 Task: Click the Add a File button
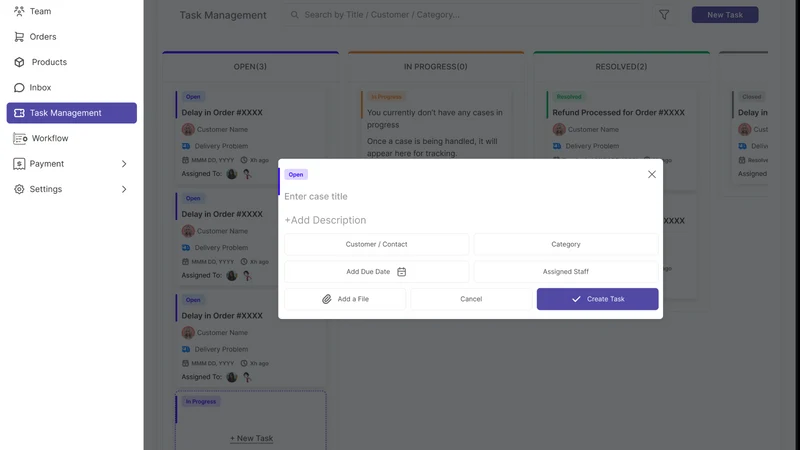click(x=345, y=299)
